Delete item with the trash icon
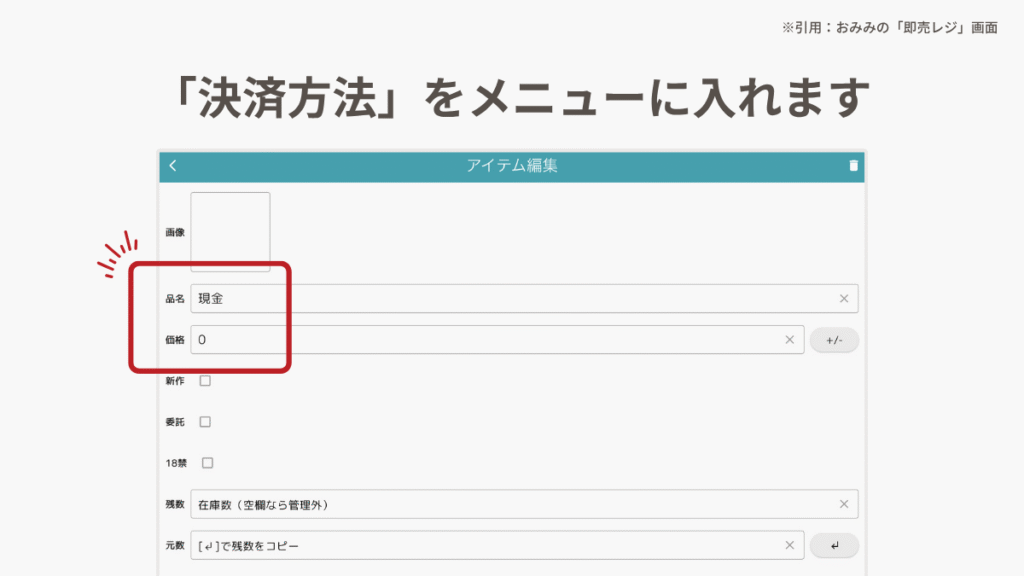1024x576 pixels. (x=853, y=166)
